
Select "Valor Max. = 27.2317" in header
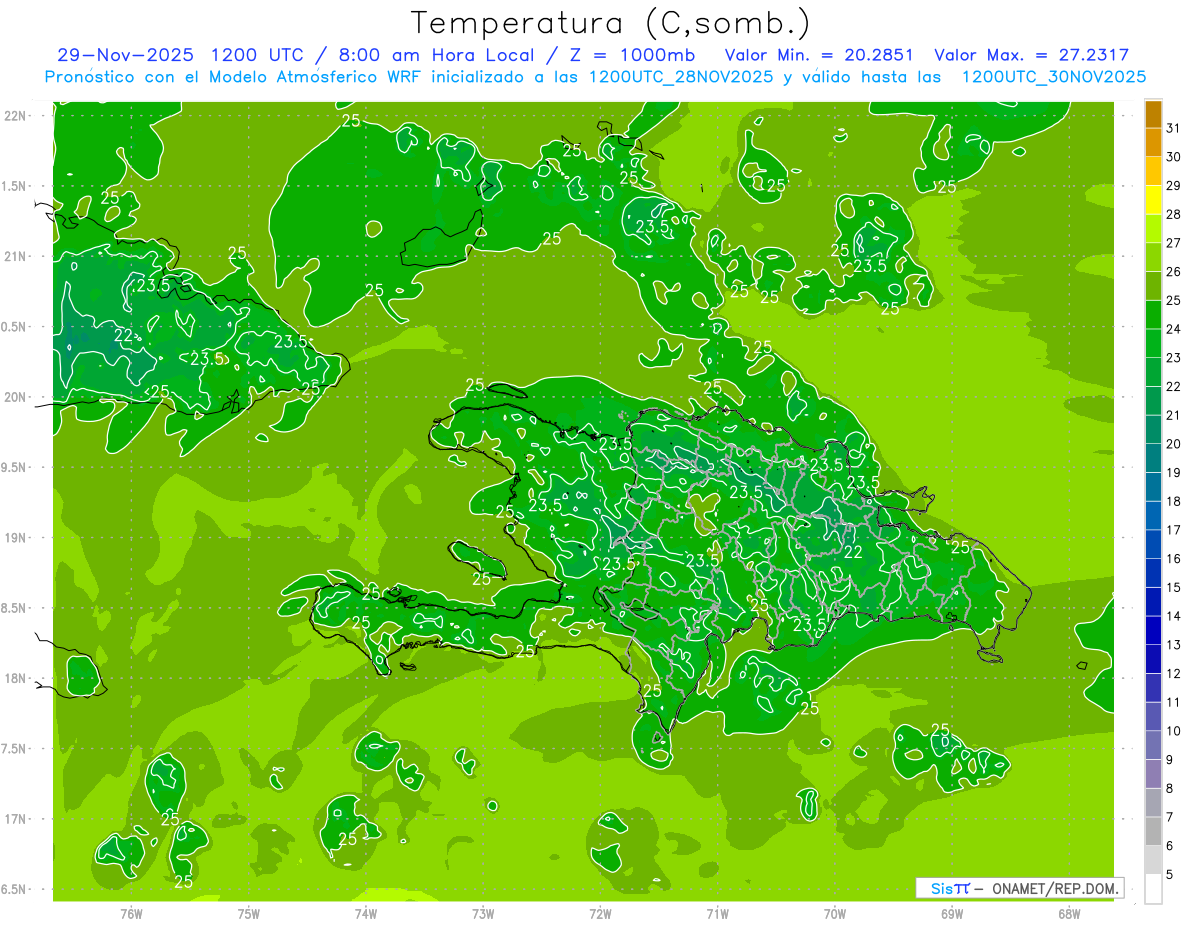1031,55
